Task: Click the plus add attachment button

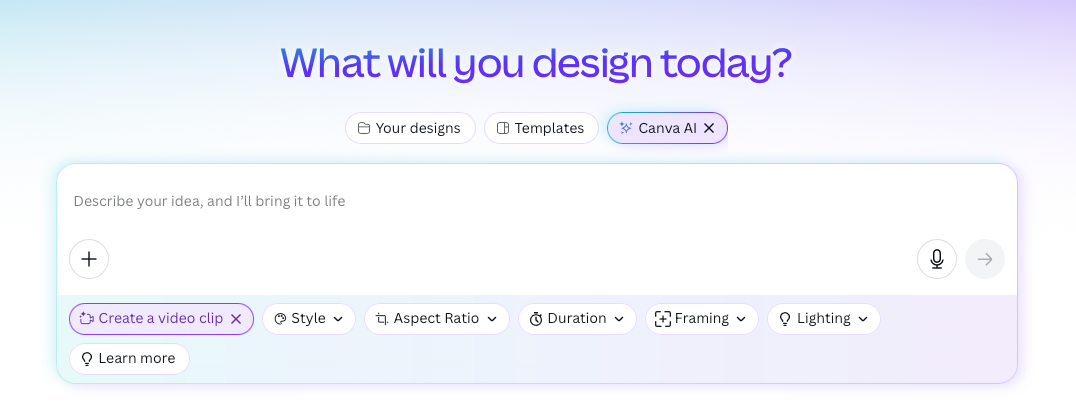Action: pyautogui.click(x=89, y=259)
